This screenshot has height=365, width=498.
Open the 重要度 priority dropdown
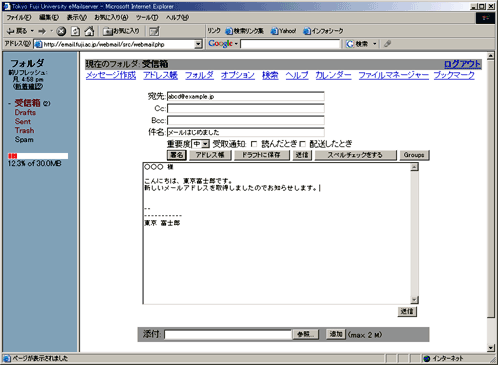coord(200,144)
